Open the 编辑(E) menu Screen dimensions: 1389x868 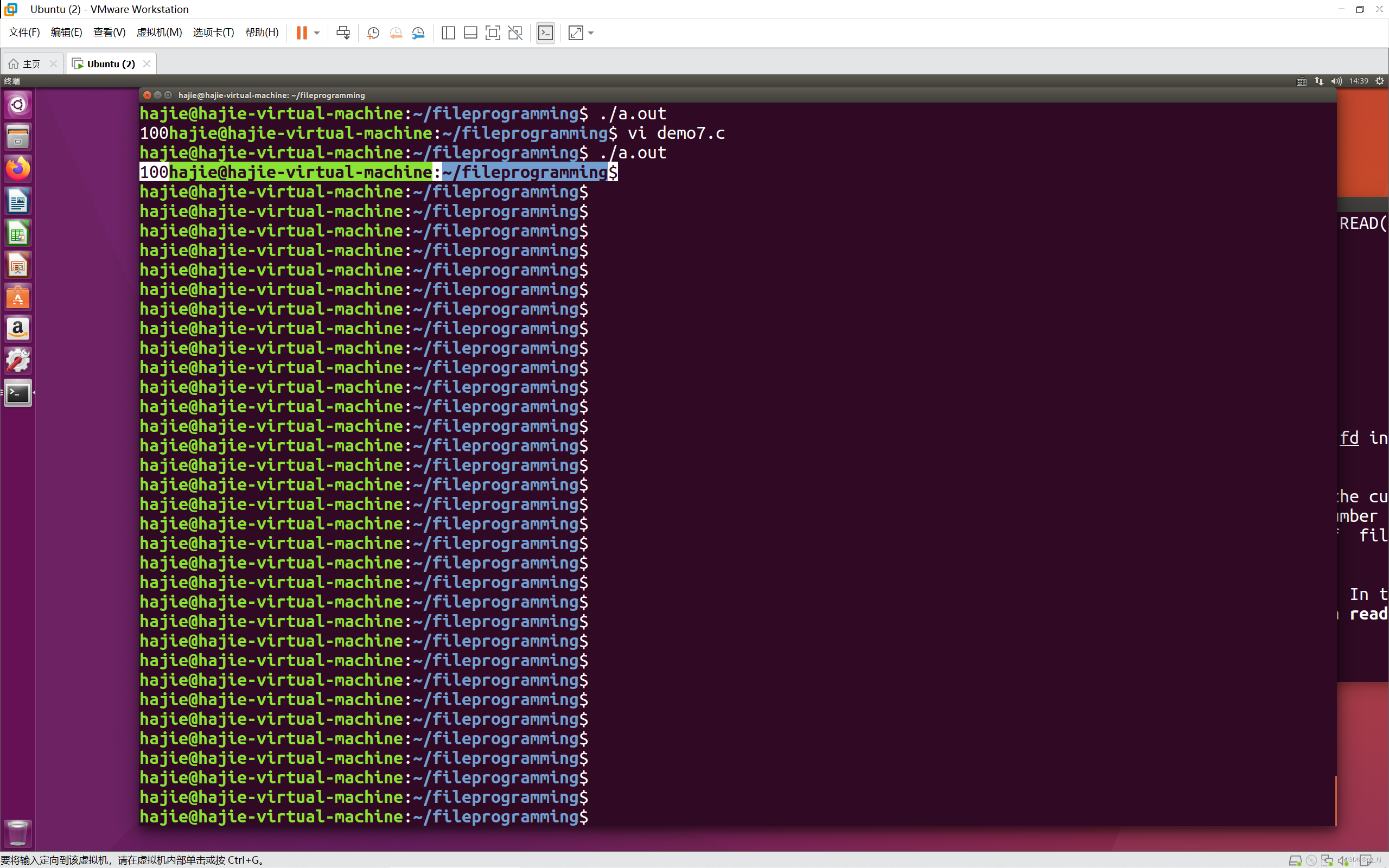tap(67, 32)
